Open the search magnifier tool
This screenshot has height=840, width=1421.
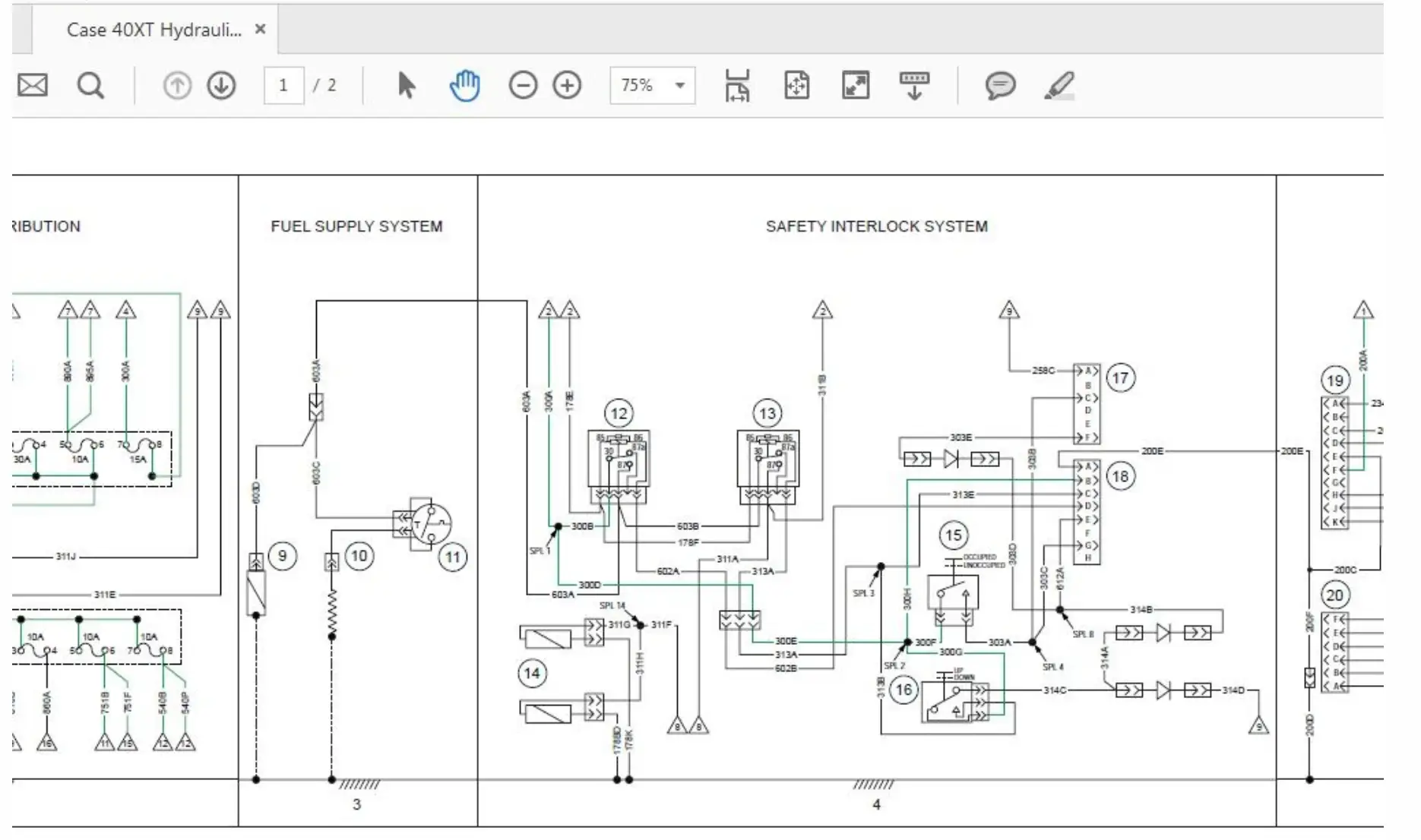(90, 85)
